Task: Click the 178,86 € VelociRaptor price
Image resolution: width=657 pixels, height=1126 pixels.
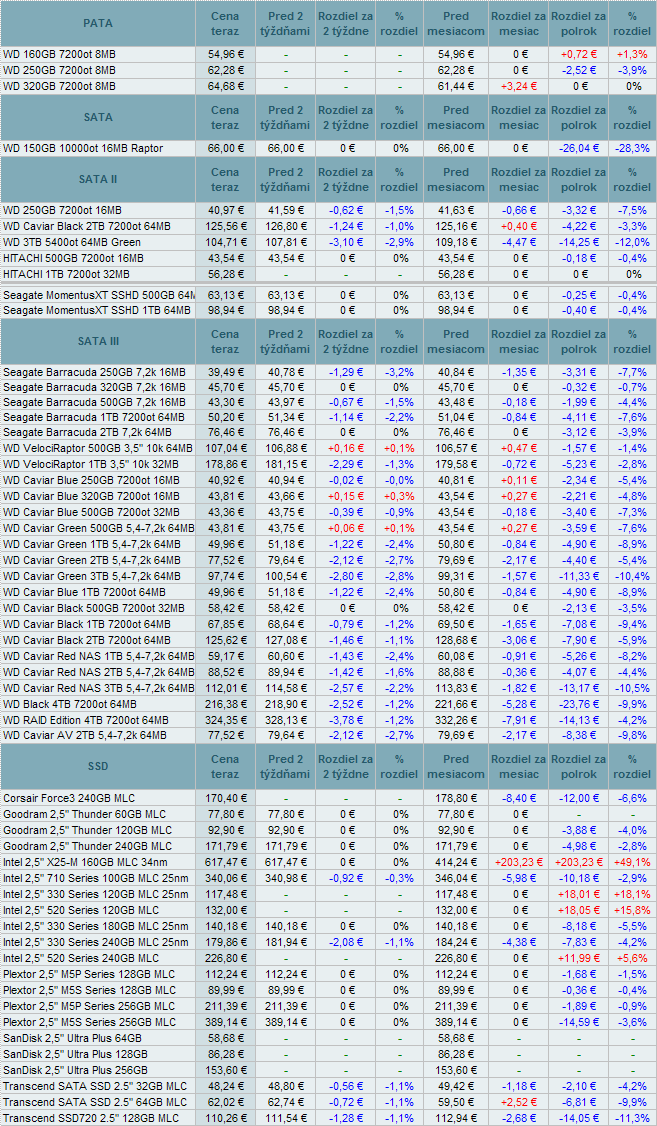Action: (x=225, y=464)
